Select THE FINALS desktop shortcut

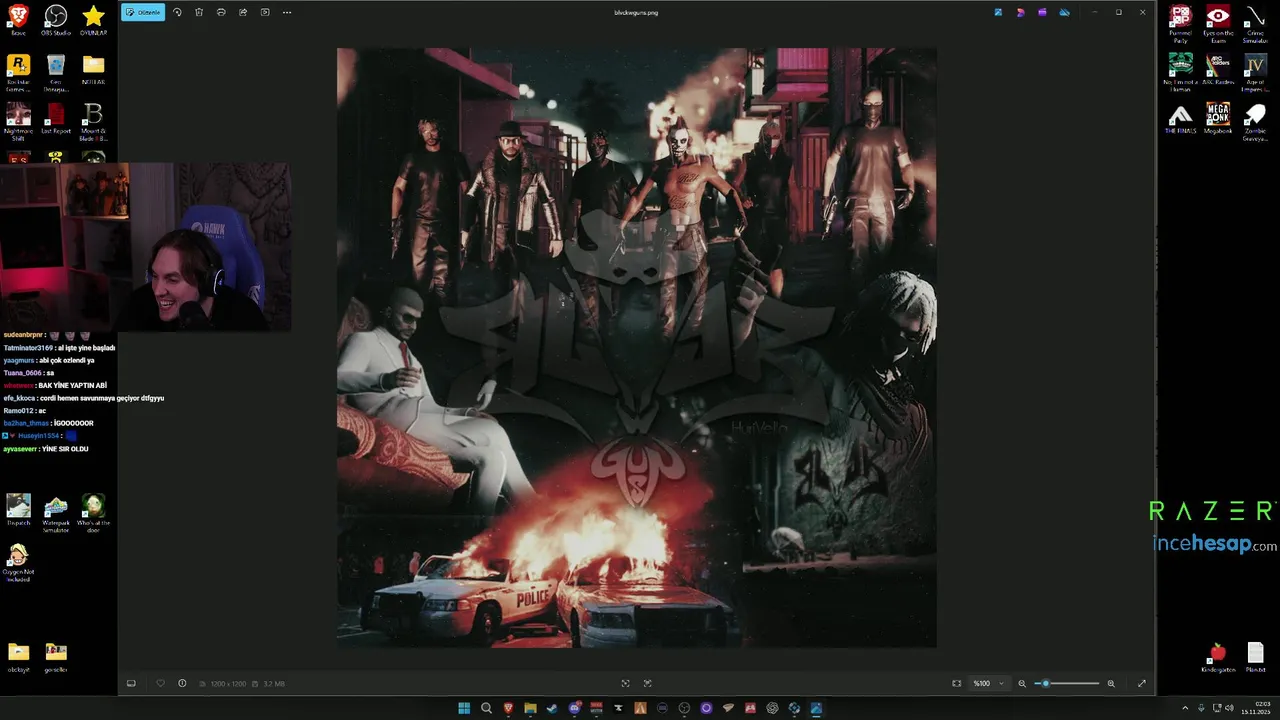click(x=1180, y=118)
